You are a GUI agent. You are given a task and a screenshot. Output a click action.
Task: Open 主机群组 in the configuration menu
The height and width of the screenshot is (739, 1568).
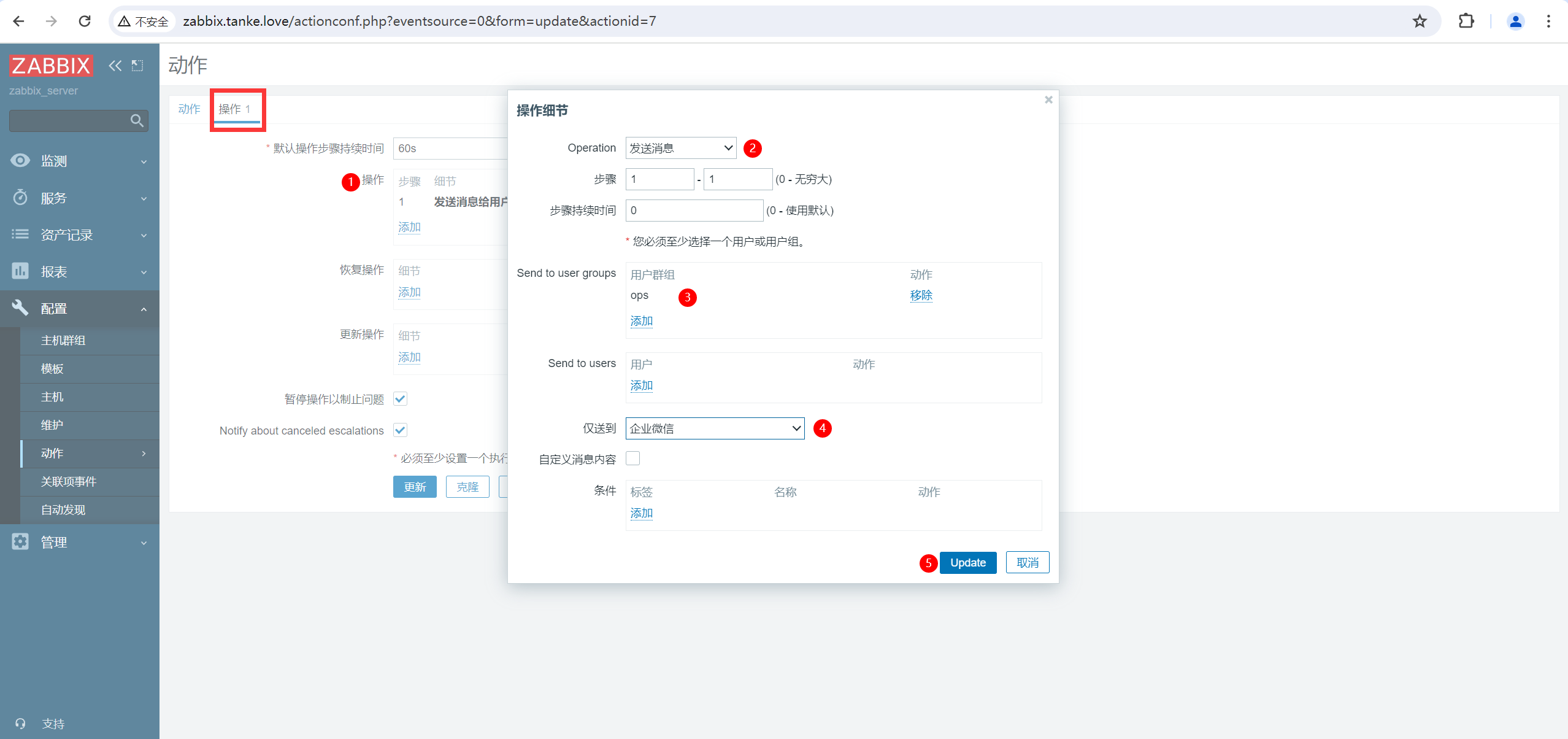63,341
